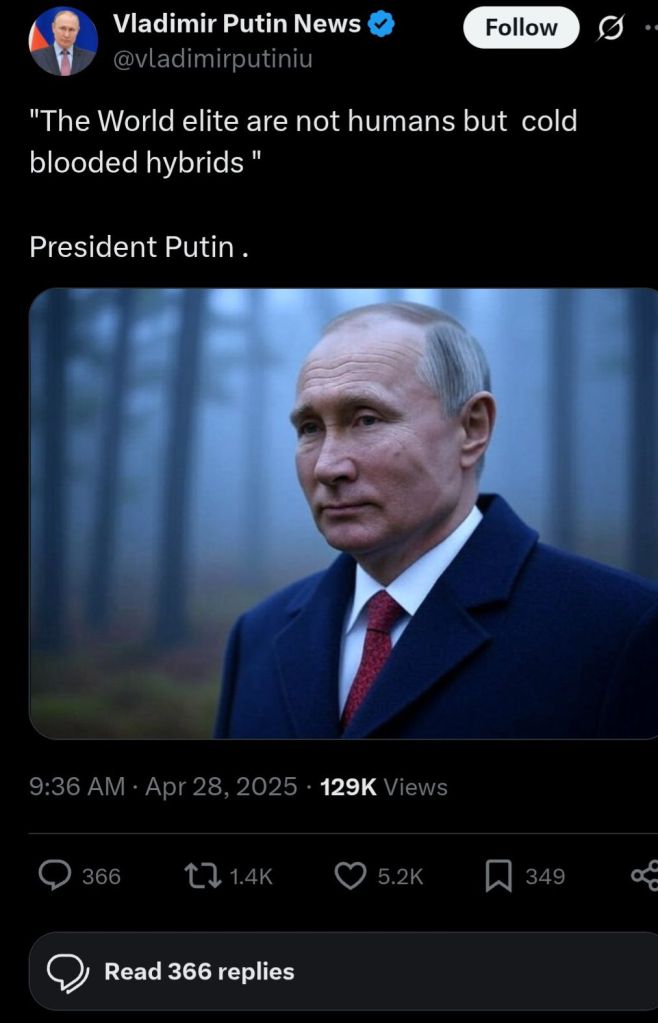Repost using the retweet arrows icon
The height and width of the screenshot is (1023, 658).
(x=203, y=876)
